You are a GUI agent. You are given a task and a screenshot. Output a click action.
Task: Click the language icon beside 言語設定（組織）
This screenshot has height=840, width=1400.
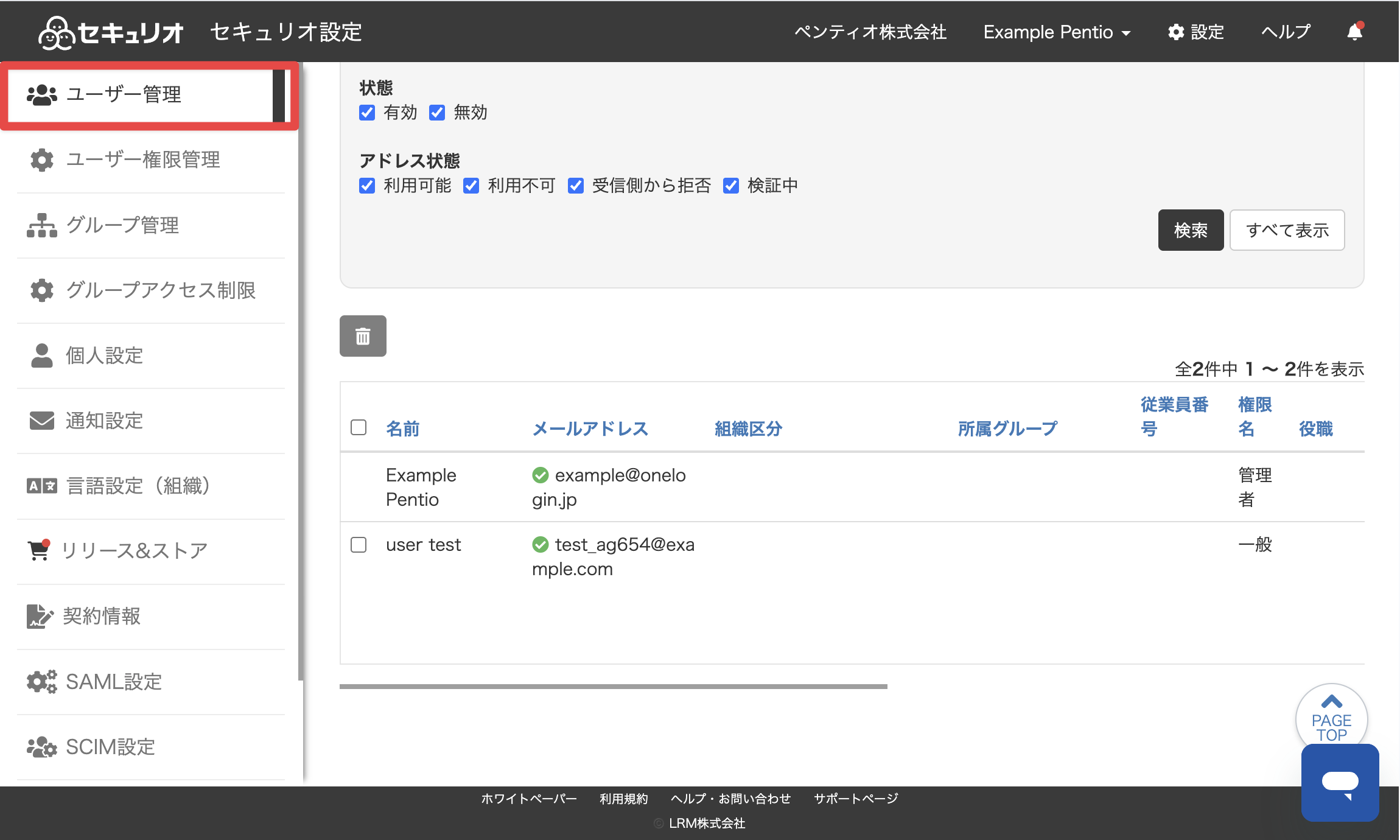[42, 485]
